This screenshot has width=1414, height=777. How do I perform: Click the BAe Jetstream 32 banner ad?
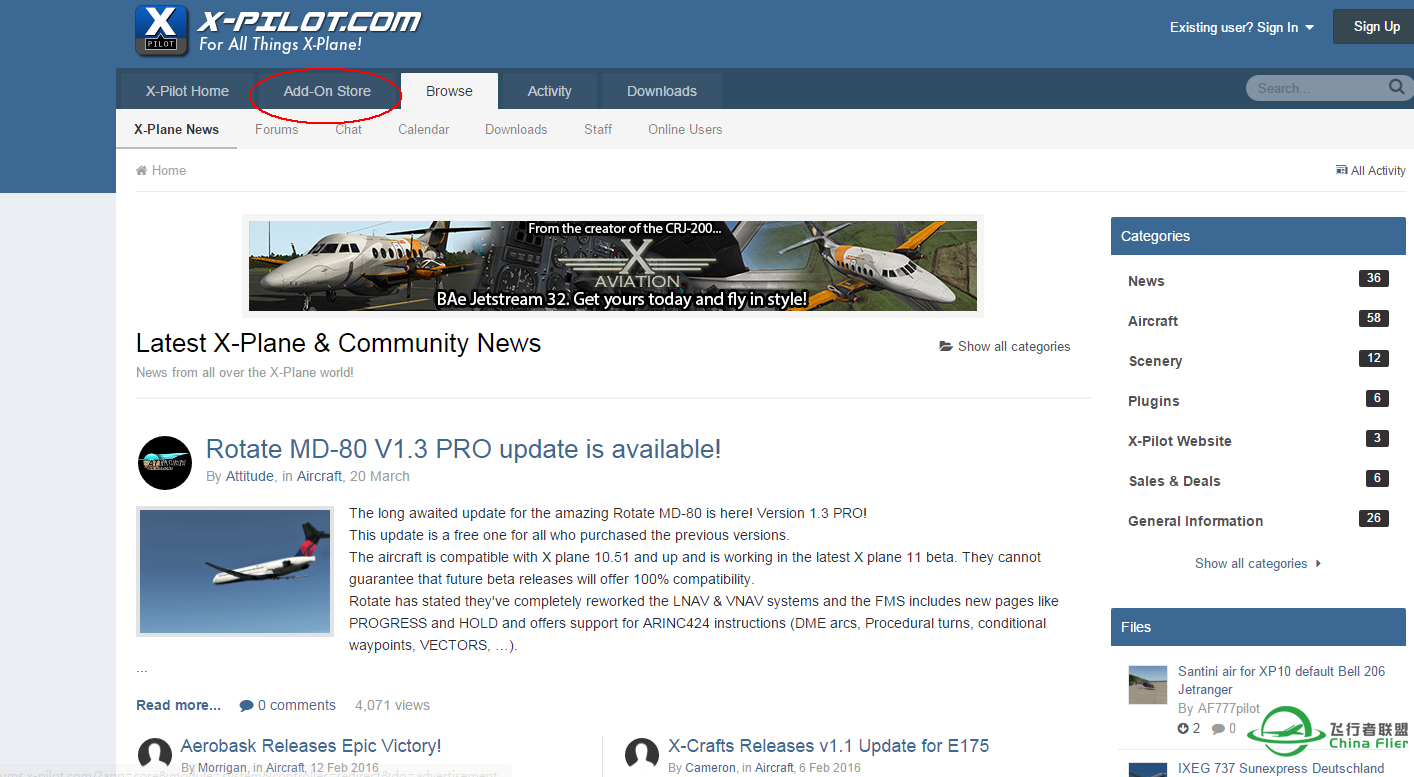613,266
